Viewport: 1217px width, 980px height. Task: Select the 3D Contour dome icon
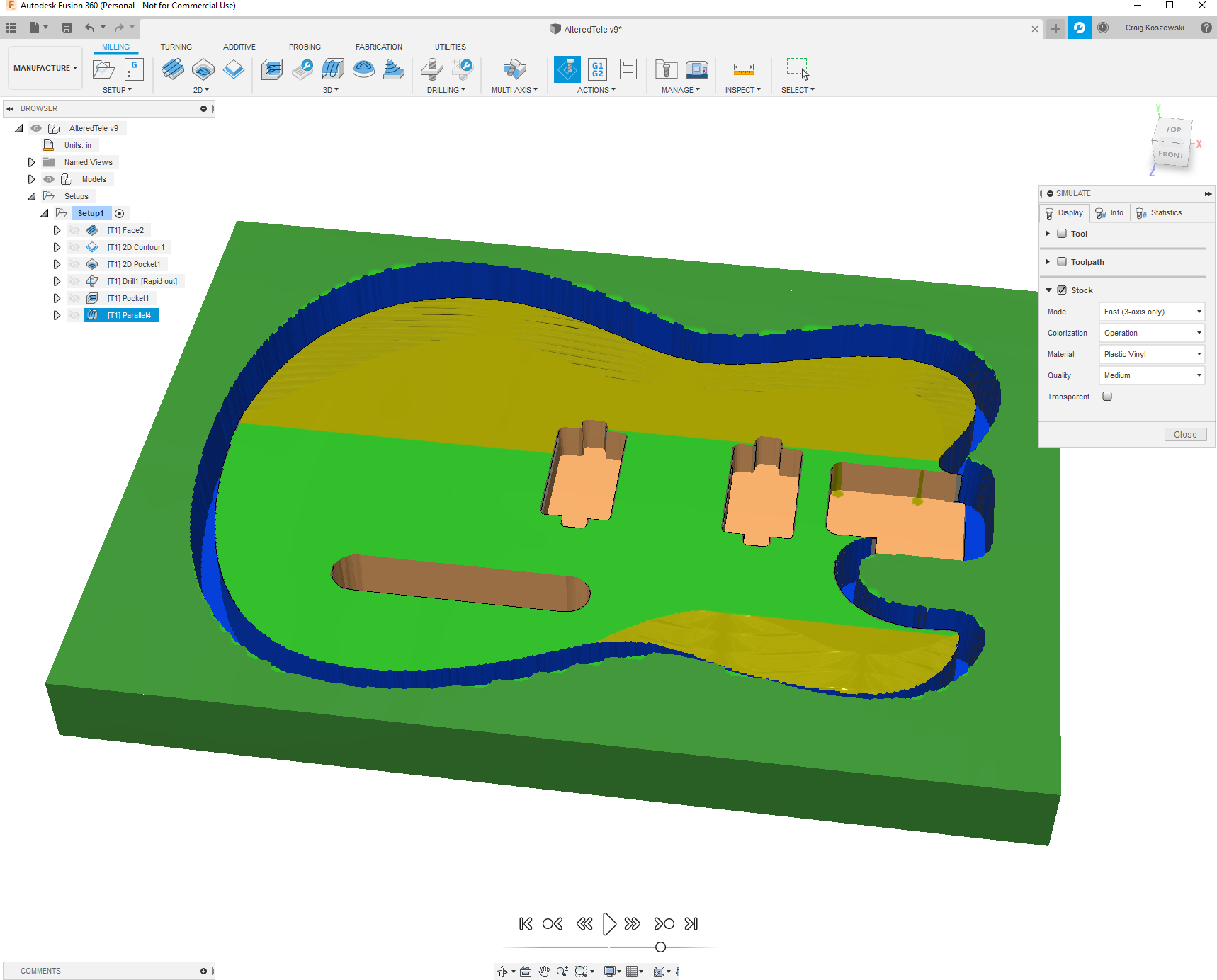pyautogui.click(x=363, y=69)
